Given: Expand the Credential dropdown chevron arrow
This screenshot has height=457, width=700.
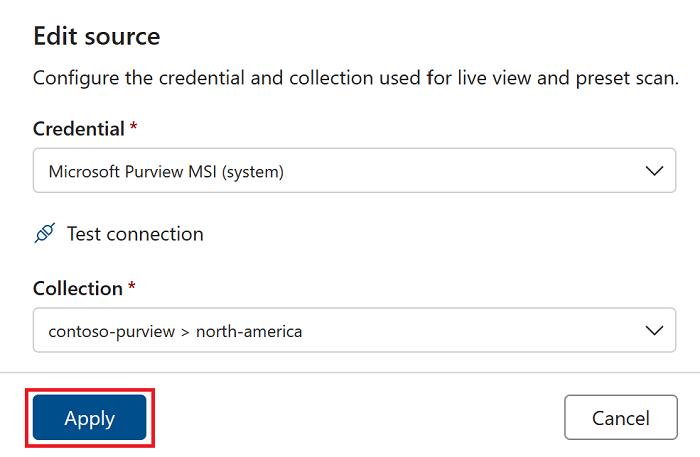Looking at the screenshot, I should pos(655,171).
